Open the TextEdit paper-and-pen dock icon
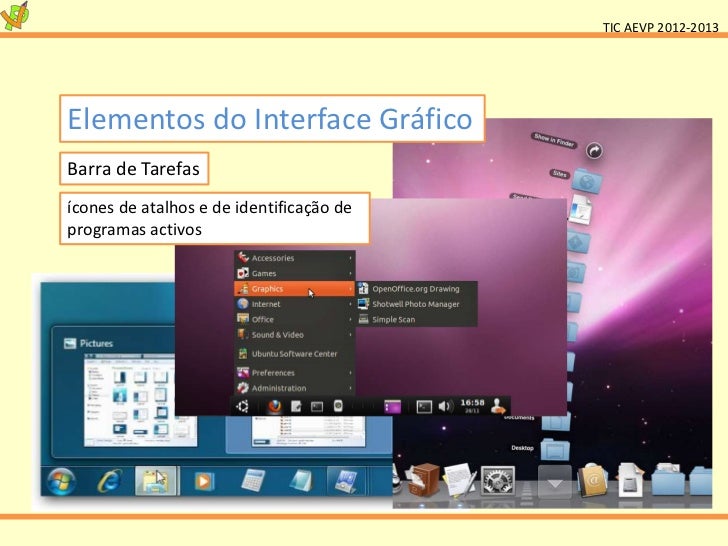Image resolution: width=728 pixels, height=546 pixels. coord(460,480)
